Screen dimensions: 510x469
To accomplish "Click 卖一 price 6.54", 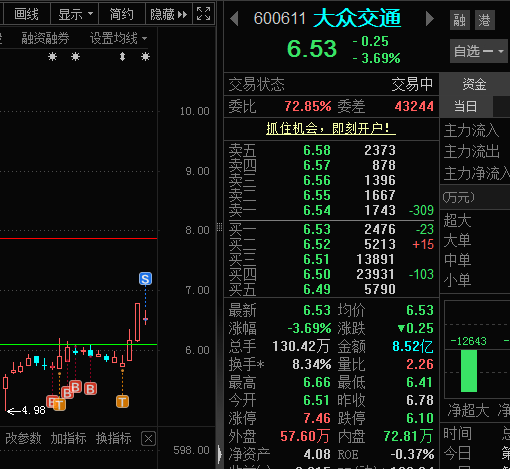I will click(x=317, y=210).
